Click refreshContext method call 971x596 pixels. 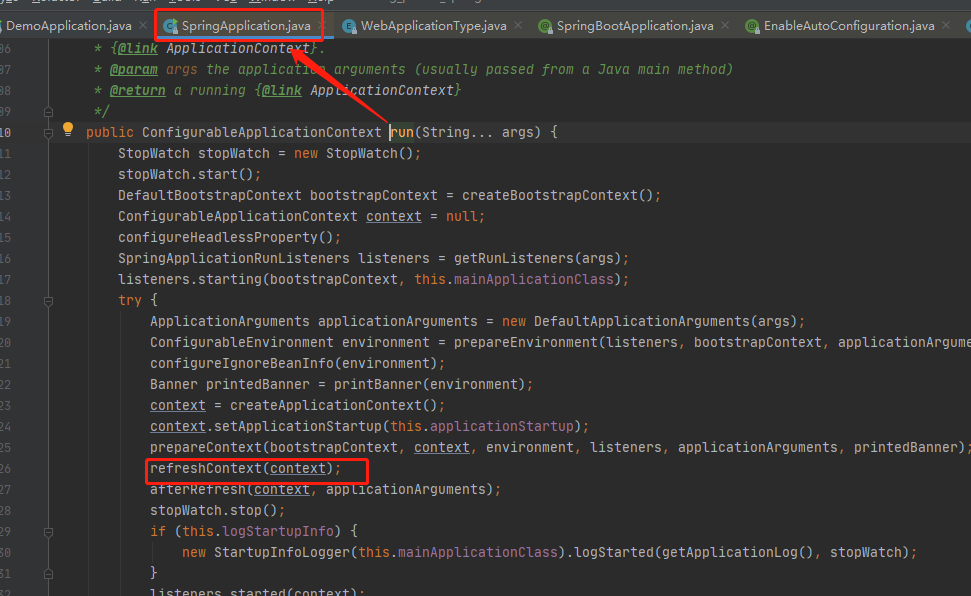(x=206, y=470)
